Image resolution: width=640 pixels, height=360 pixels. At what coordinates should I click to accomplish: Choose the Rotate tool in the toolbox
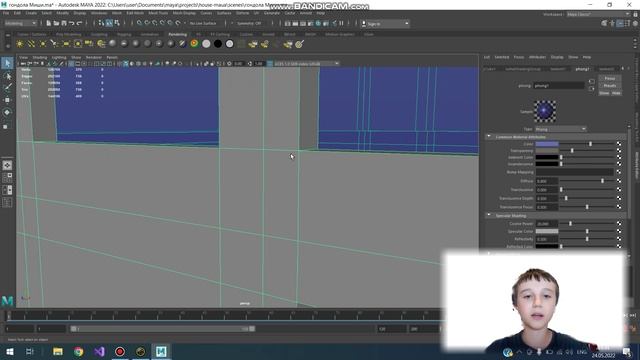[7, 112]
